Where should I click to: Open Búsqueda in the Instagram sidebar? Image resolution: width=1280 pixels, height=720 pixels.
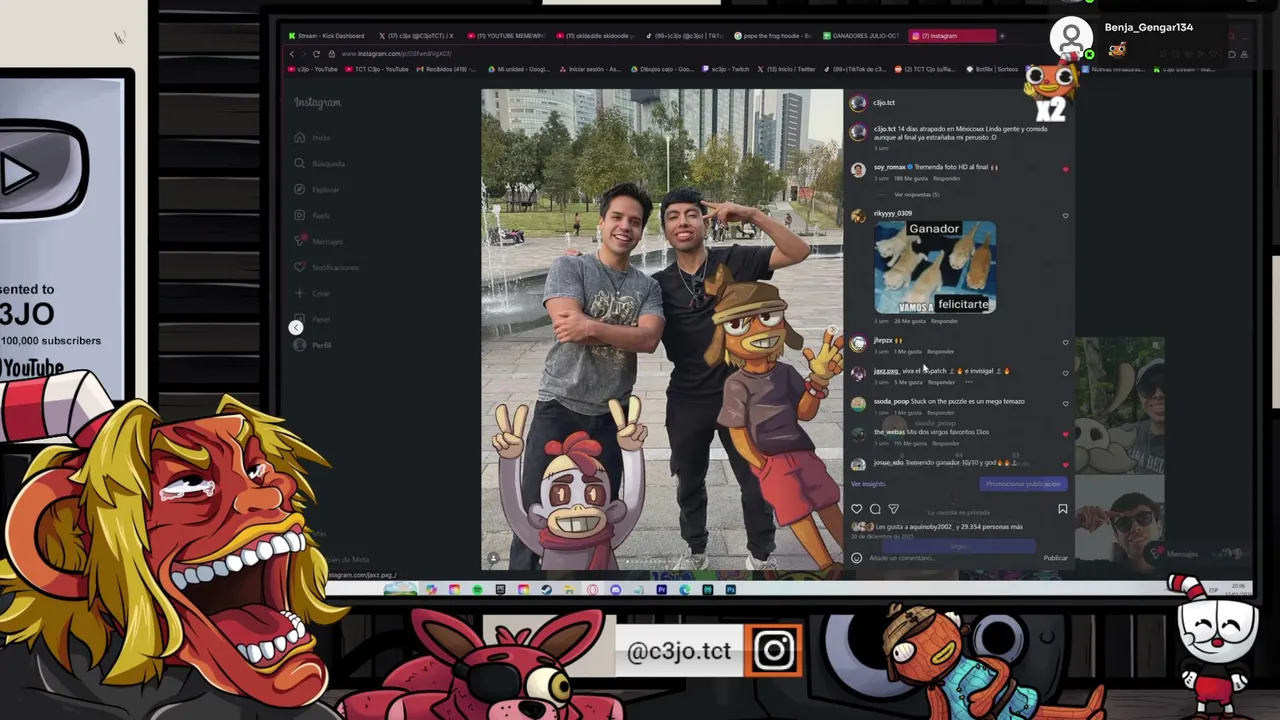click(x=319, y=164)
